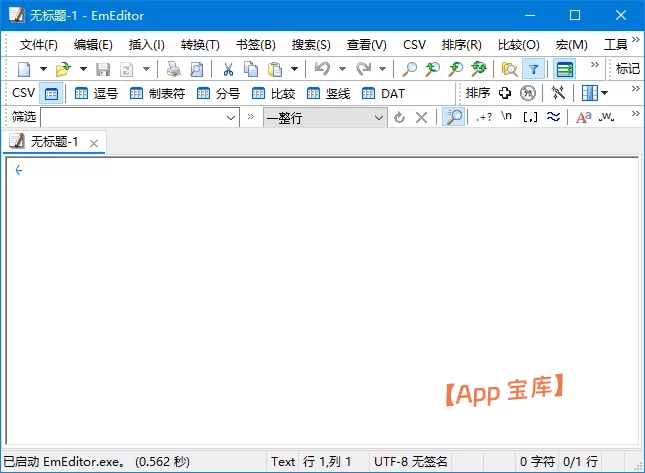
Task: Select 竖线 pipe separated mode
Action: coord(328,94)
